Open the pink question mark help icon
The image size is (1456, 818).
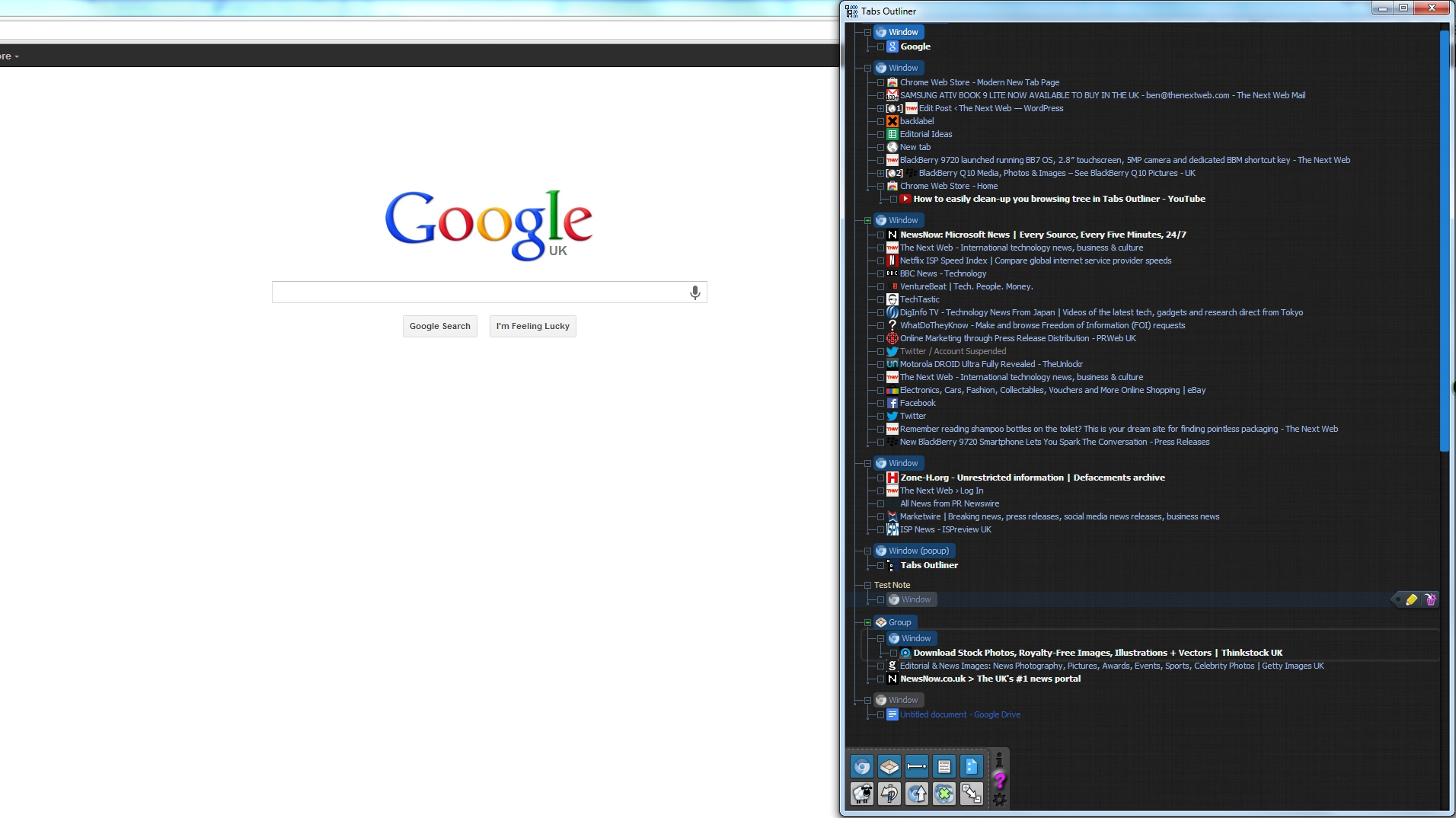pos(999,780)
